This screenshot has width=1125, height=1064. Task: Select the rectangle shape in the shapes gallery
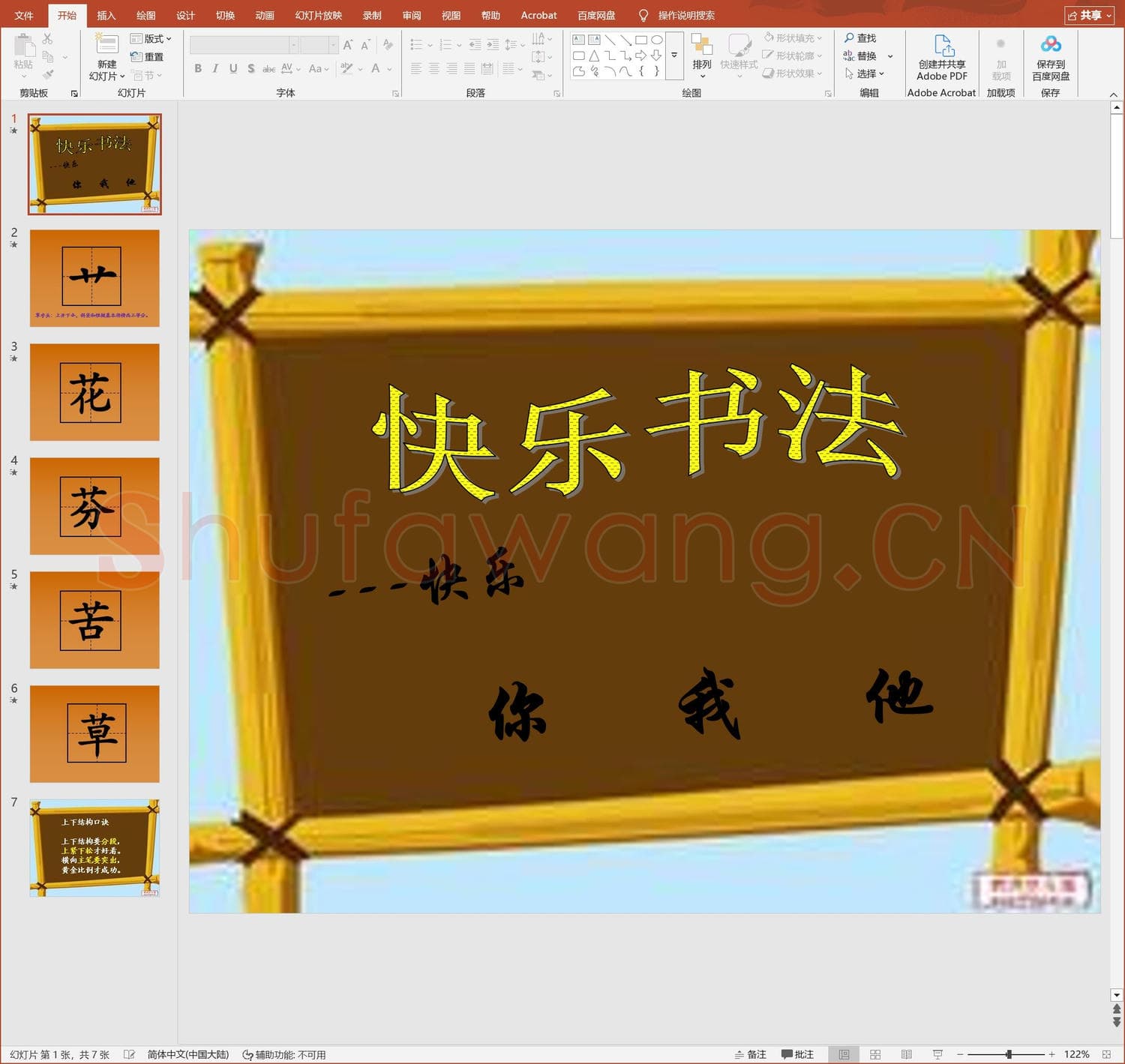(x=641, y=40)
